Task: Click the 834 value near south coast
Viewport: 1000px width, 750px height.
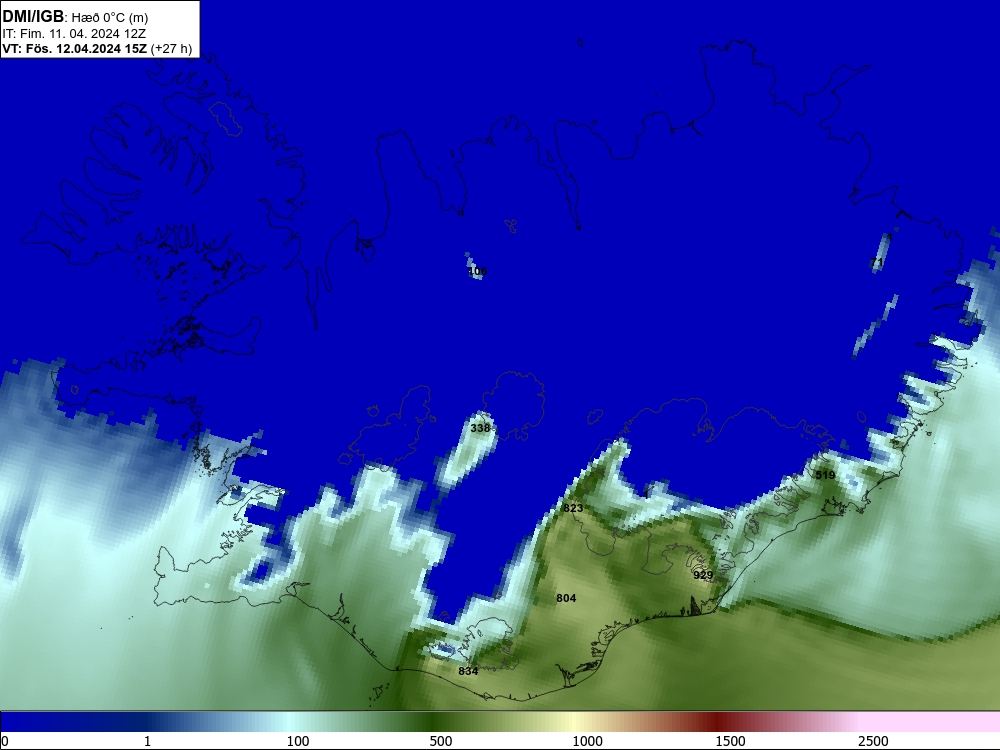Action: [x=468, y=671]
